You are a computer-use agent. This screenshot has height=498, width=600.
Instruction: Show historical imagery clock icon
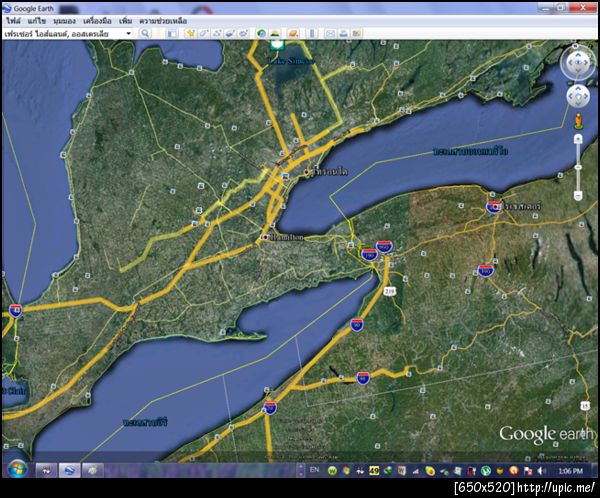[261, 34]
